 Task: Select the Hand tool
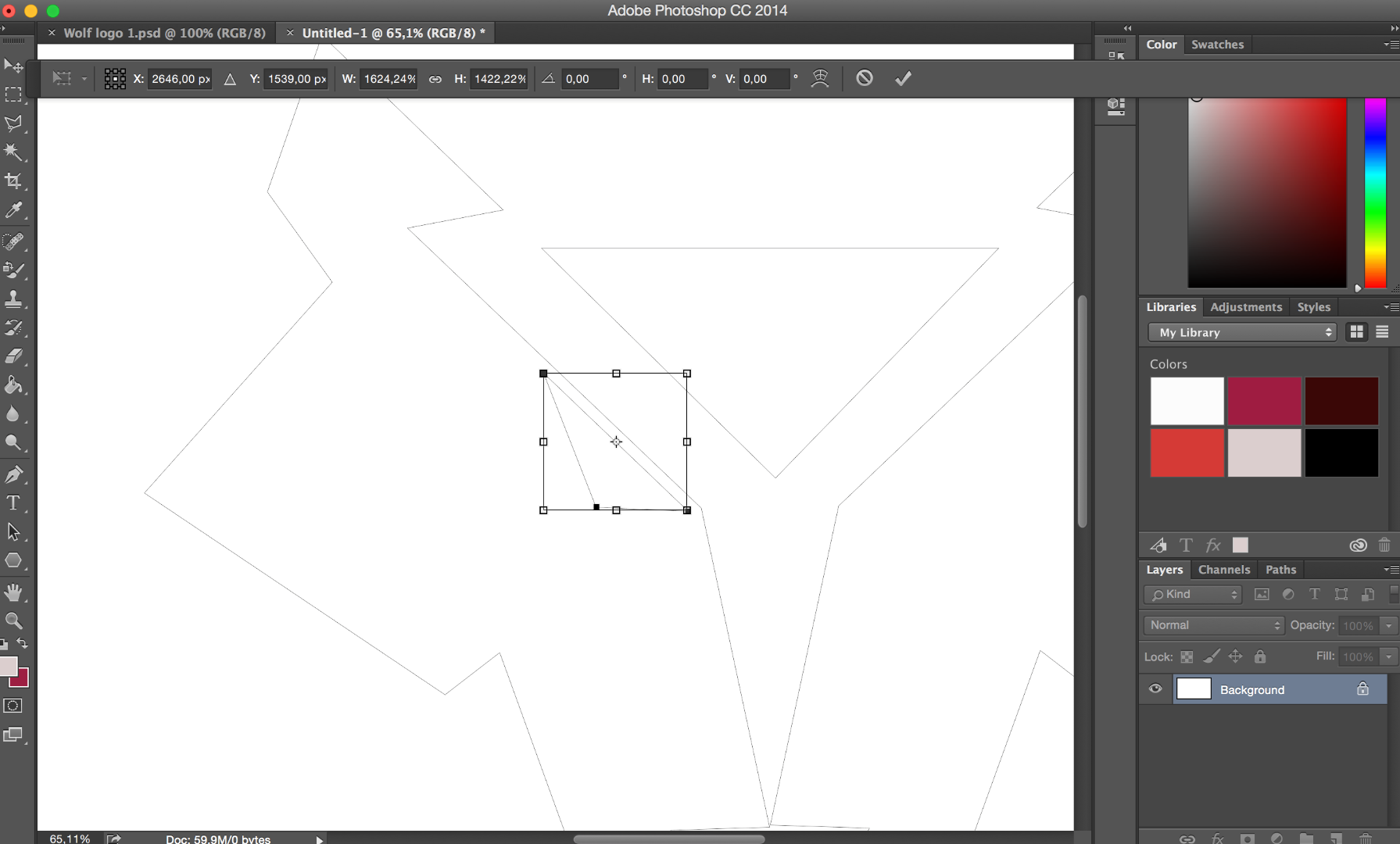13,592
